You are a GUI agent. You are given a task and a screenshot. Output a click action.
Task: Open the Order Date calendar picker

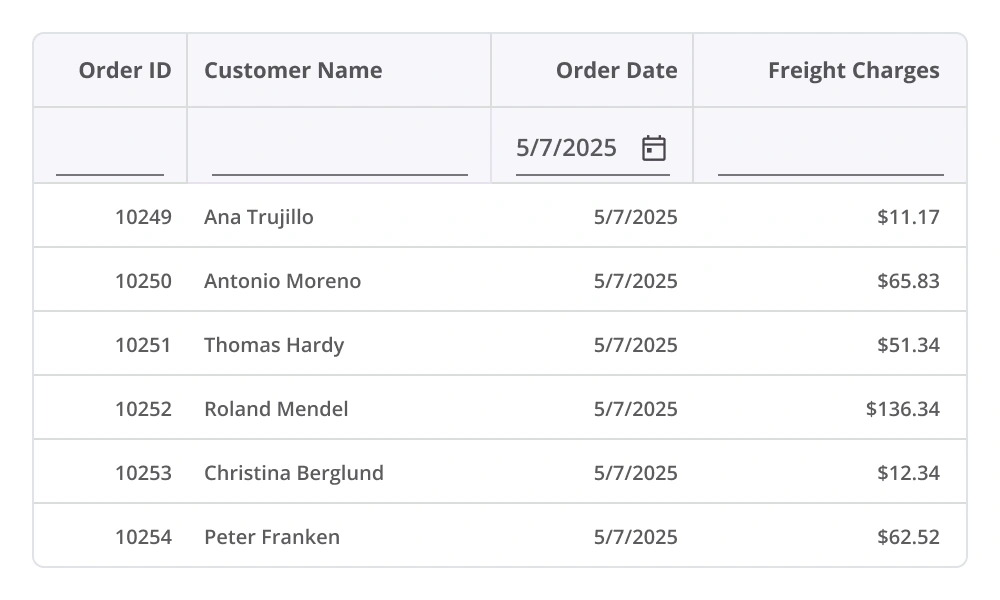coord(654,148)
